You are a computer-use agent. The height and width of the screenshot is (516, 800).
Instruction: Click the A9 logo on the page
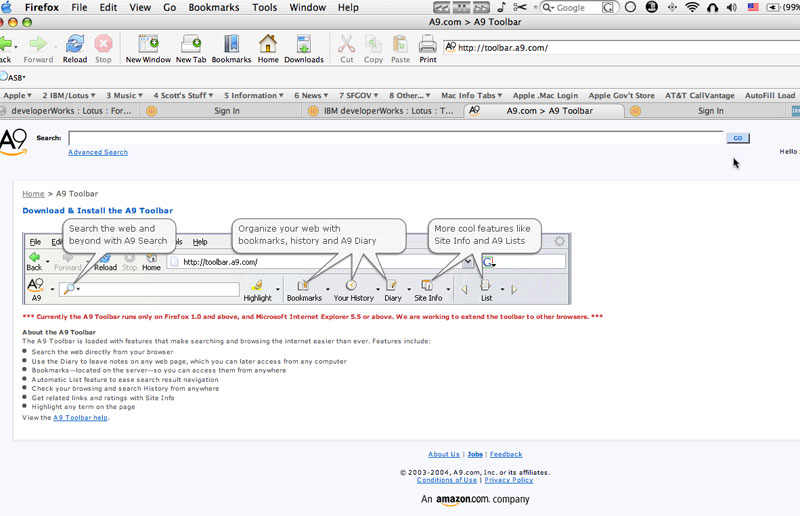[x=13, y=142]
